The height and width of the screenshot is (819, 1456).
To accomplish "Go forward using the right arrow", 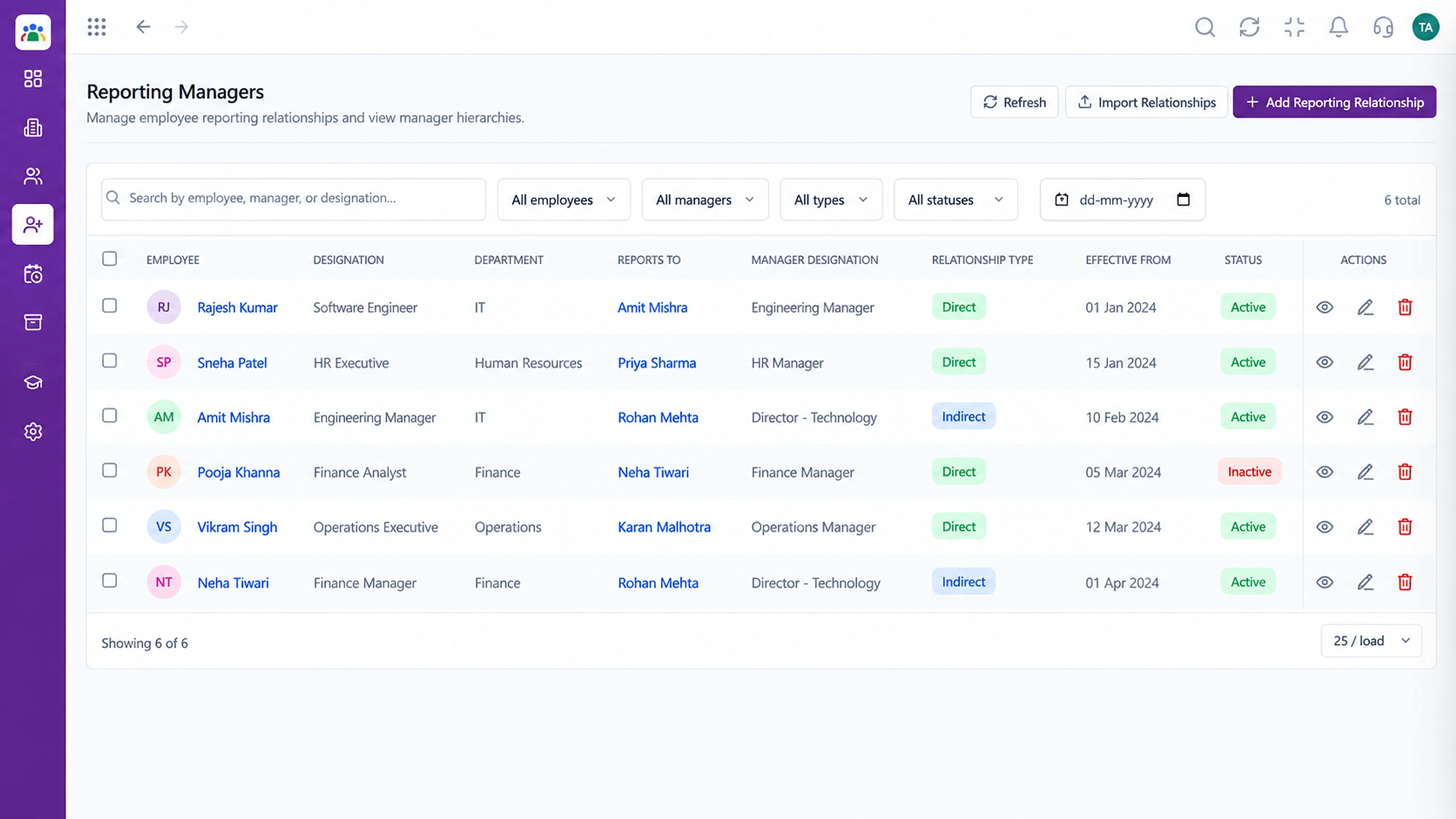I will pos(182,27).
